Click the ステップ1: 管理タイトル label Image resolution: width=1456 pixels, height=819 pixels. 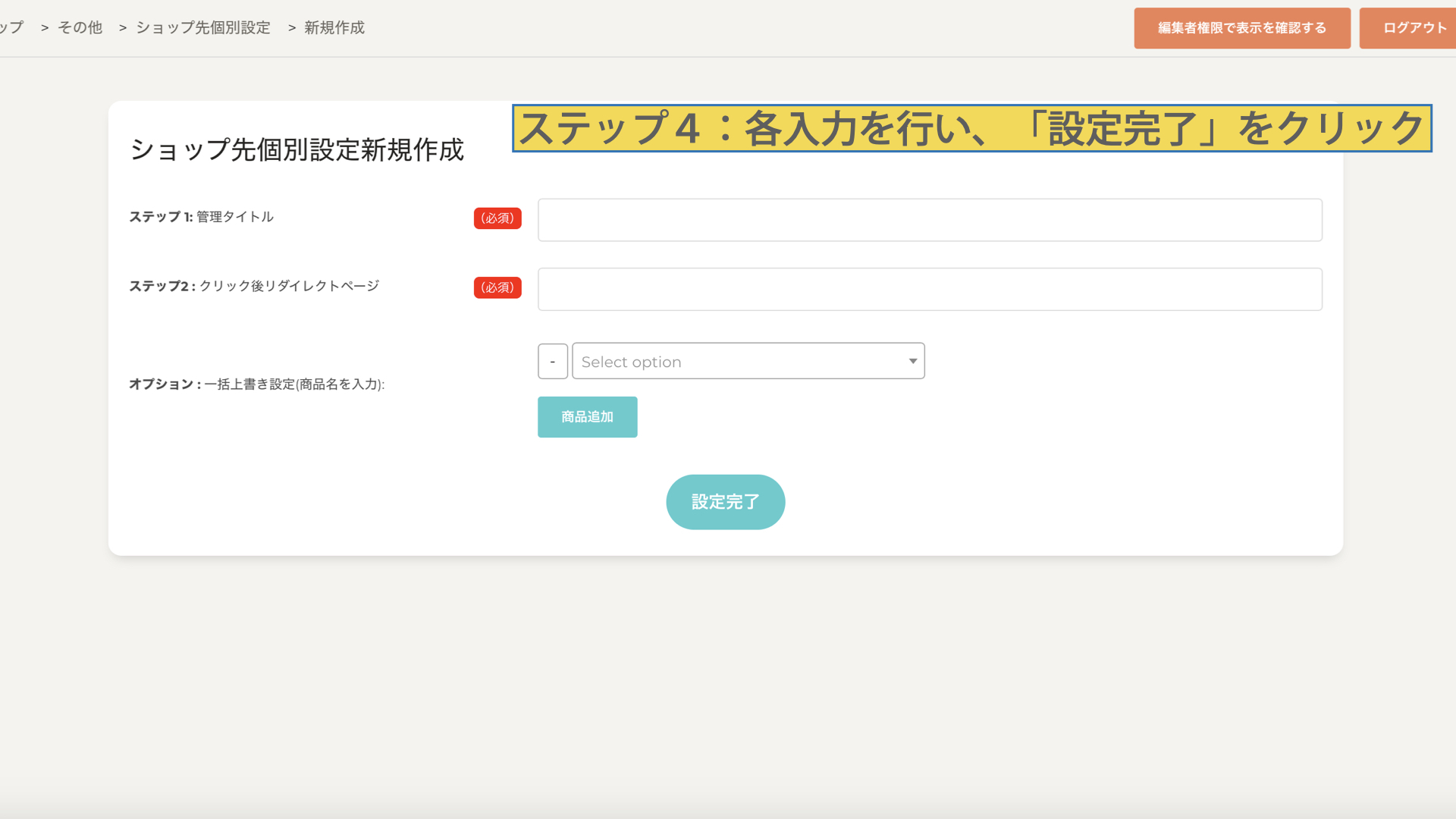point(201,217)
